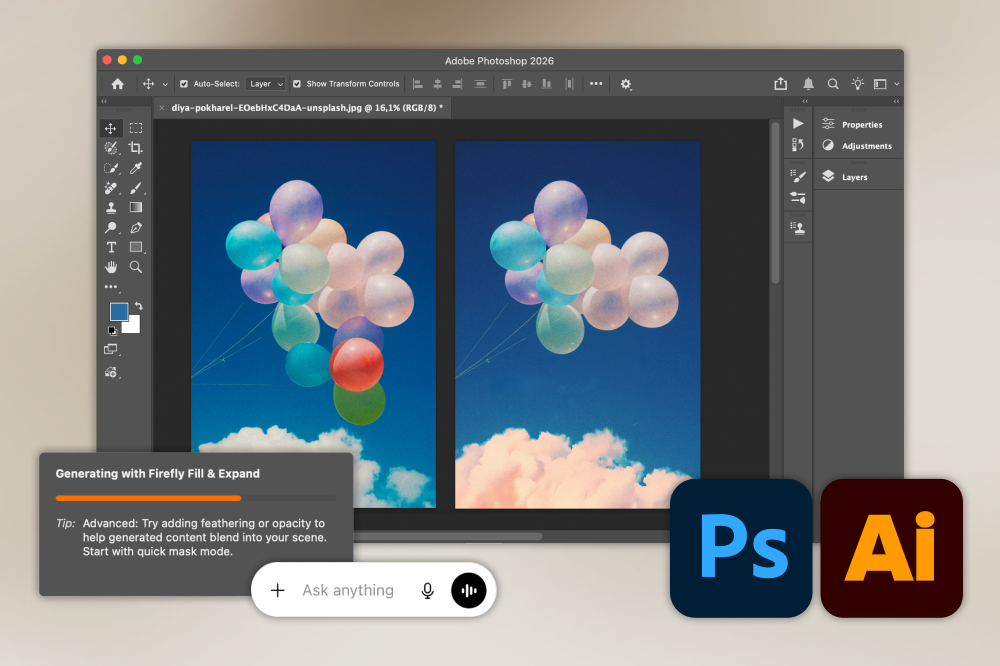Select the Zoom tool in tools panel
The height and width of the screenshot is (666, 1000).
[136, 267]
